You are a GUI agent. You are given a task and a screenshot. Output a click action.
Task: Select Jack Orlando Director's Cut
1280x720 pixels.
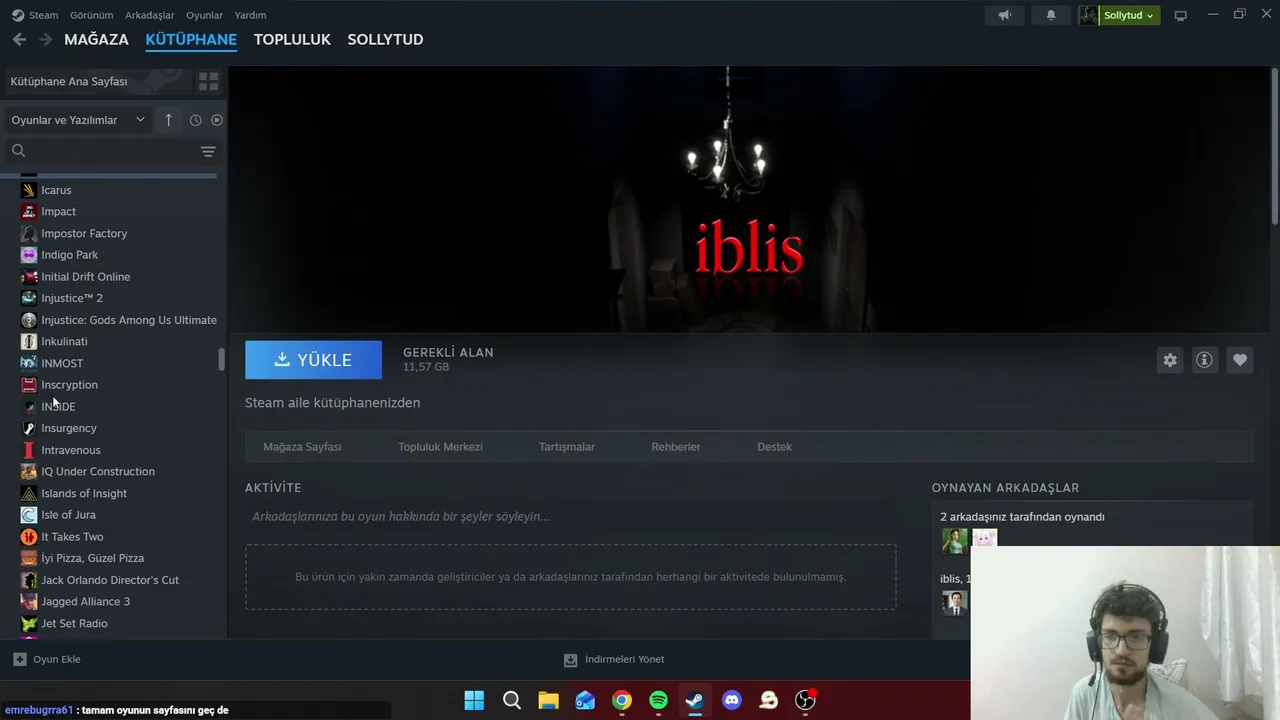(x=112, y=580)
